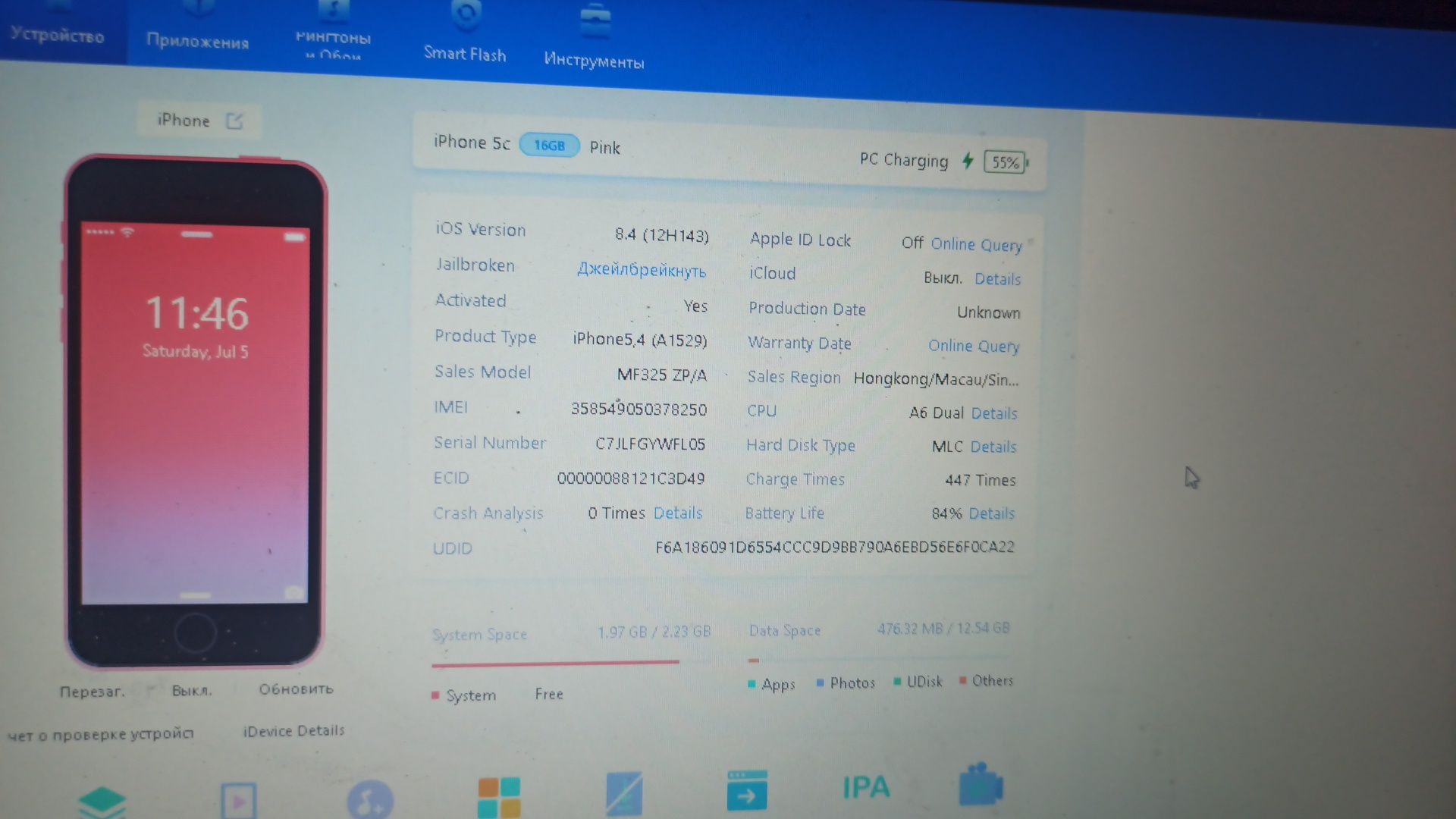1456x819 pixels.
Task: Click the video play file icon
Action: (x=238, y=800)
